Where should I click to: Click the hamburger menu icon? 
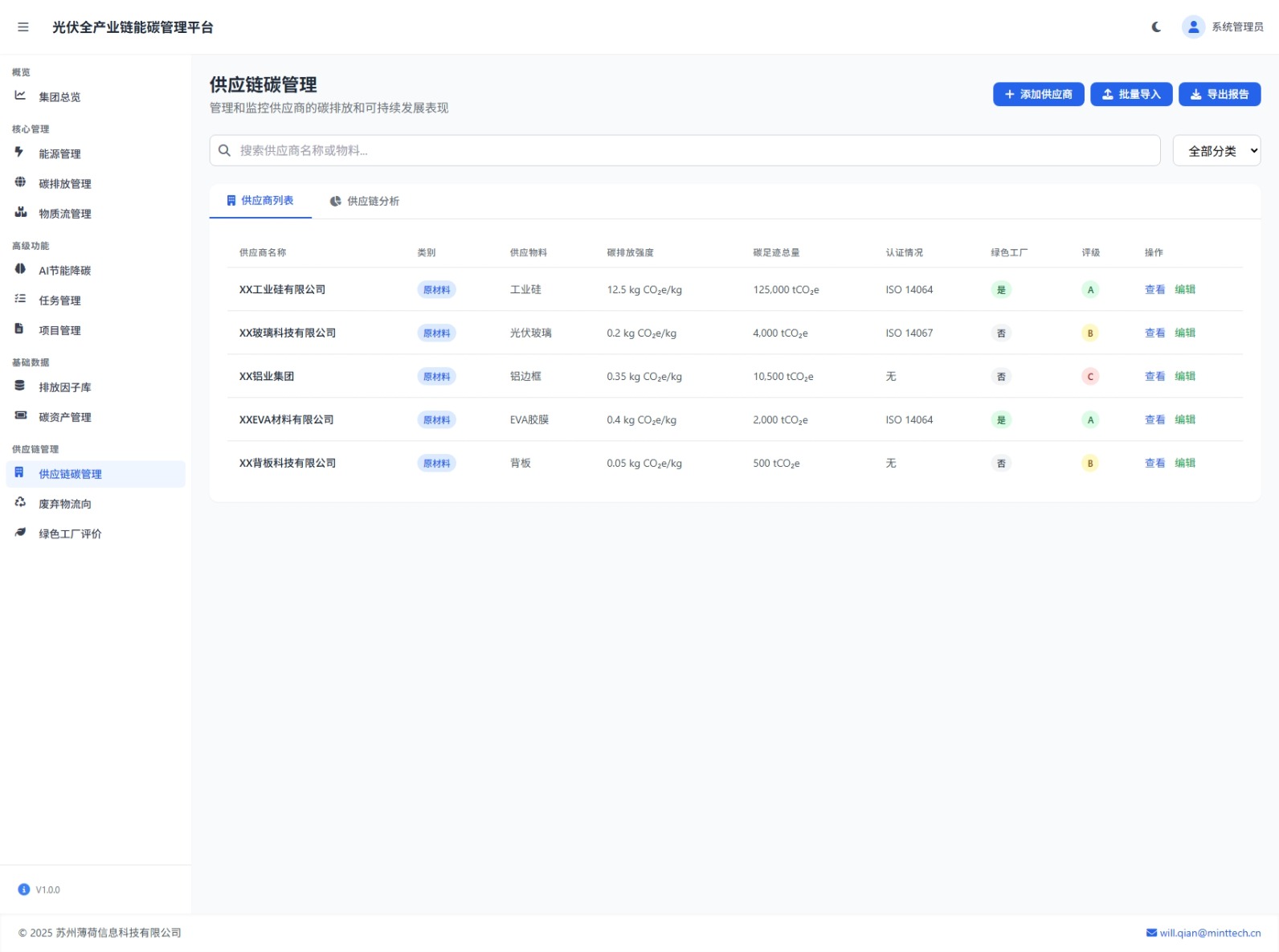tap(23, 27)
